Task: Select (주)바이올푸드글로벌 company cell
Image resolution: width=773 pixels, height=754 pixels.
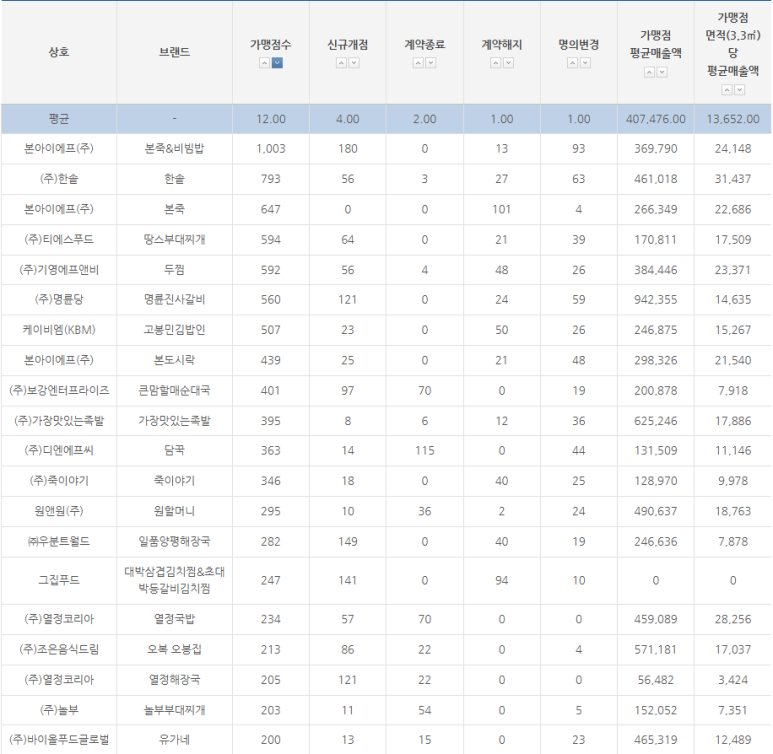Action: point(59,740)
